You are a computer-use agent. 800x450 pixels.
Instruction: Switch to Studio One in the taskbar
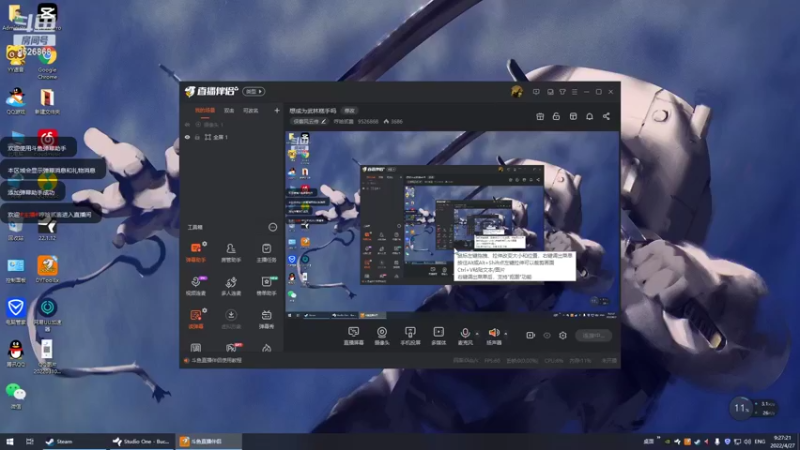[x=141, y=441]
